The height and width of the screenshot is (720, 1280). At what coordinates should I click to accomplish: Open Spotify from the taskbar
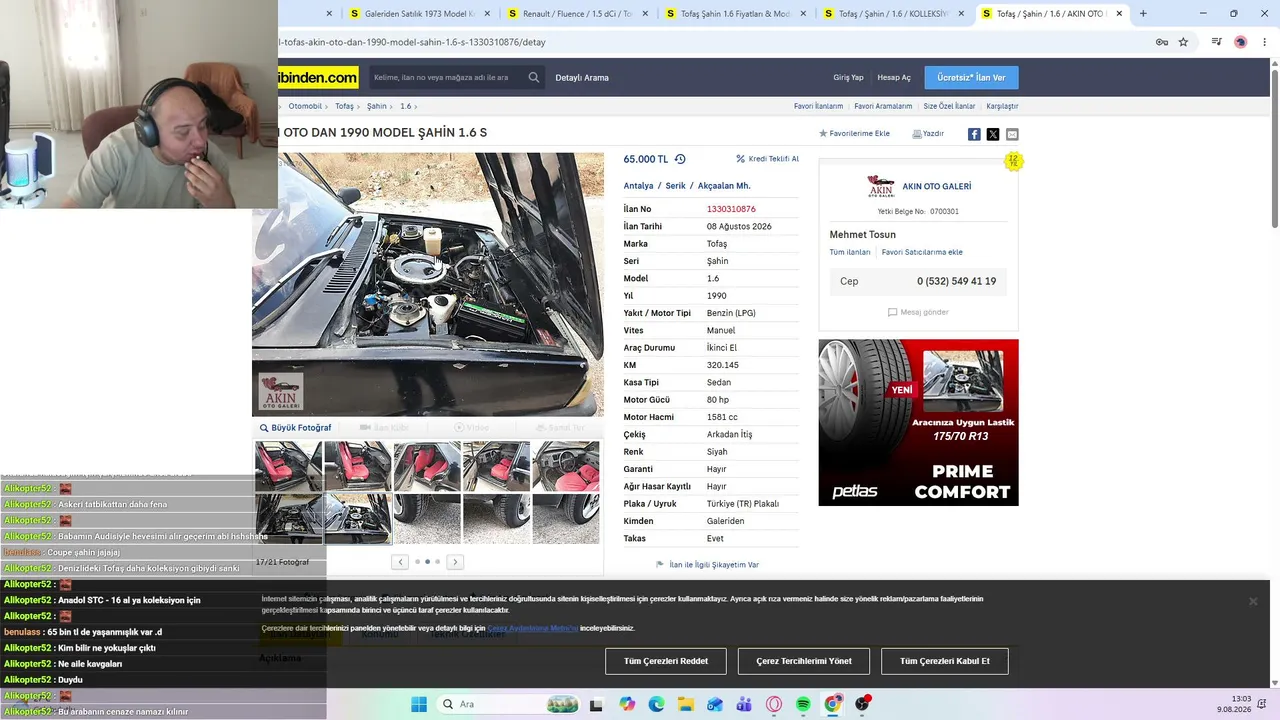[803, 704]
